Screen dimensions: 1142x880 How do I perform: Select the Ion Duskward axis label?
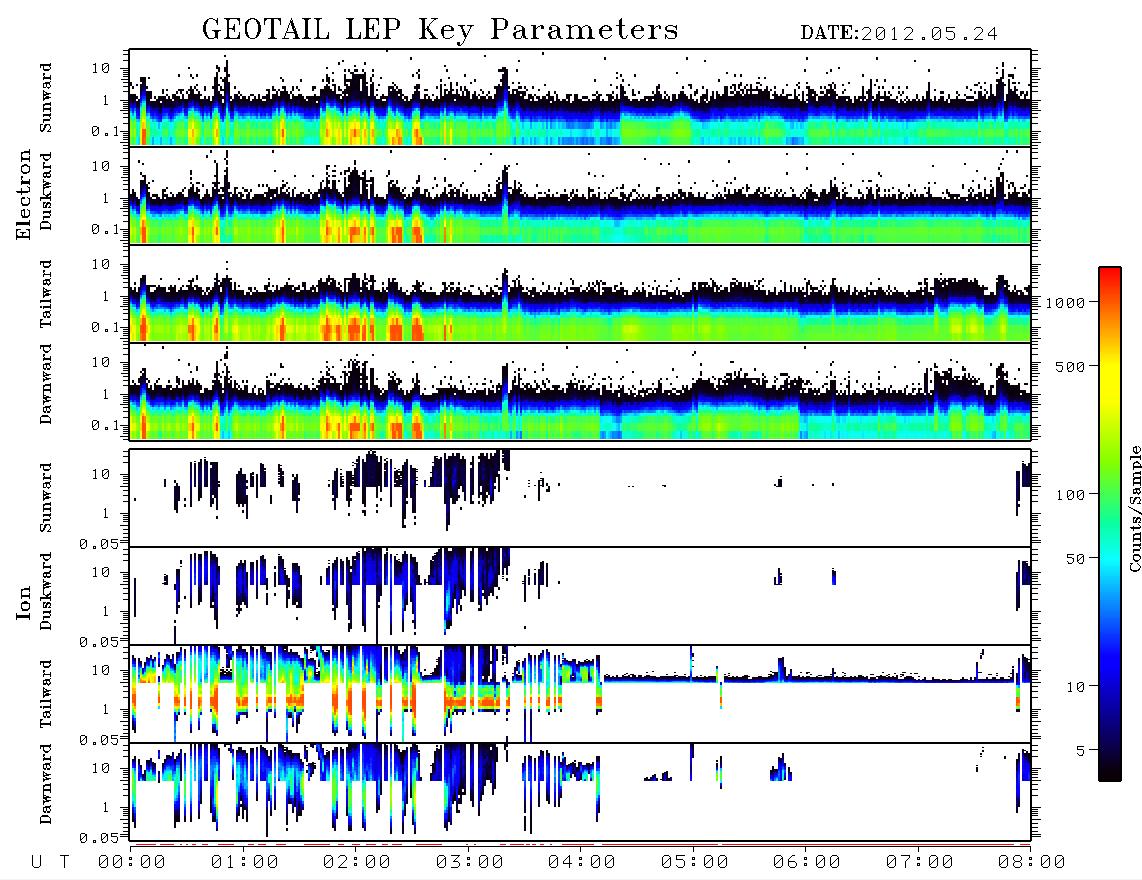click(46, 591)
